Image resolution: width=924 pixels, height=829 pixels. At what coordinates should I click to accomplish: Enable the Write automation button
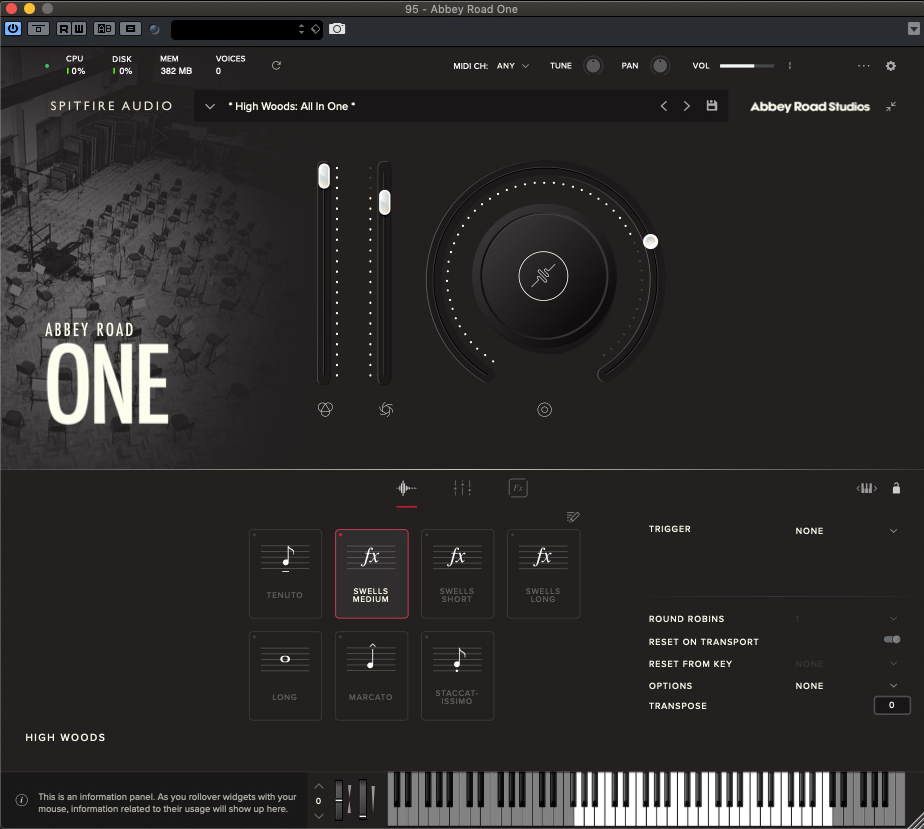pos(79,29)
